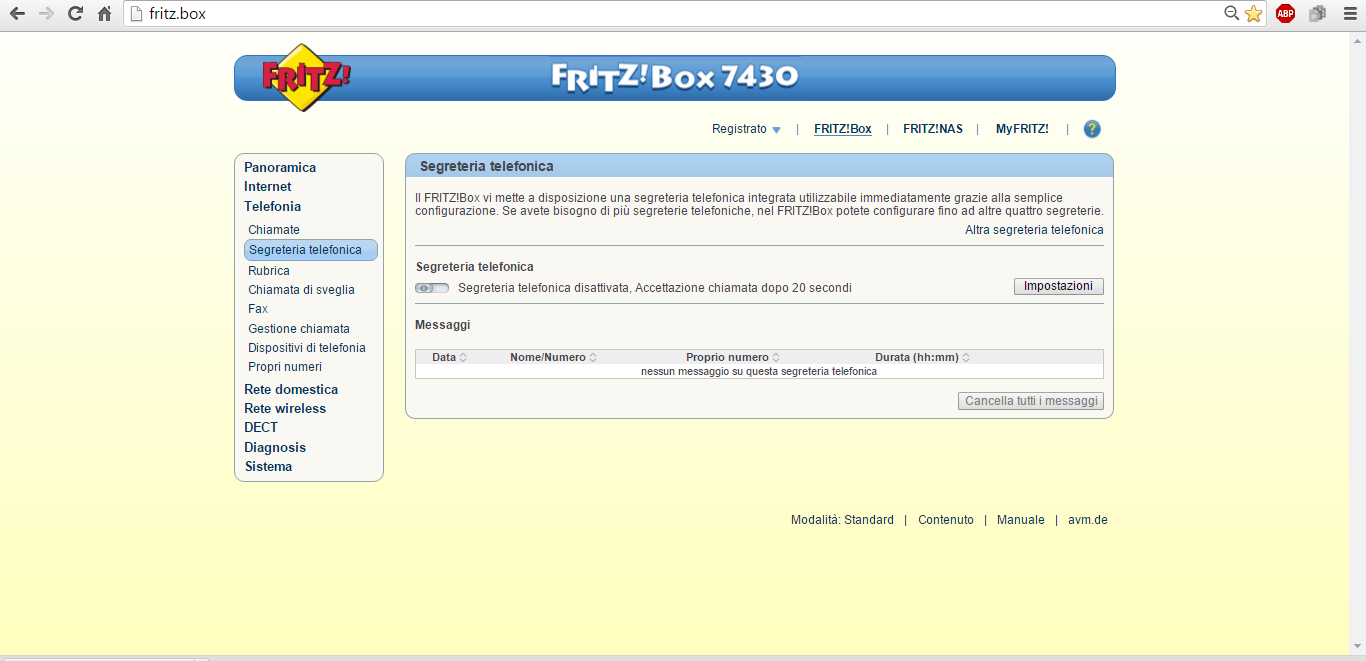Switch to the FRITZ!NAS top tab
Viewport: 1366px width, 661px height.
[933, 129]
